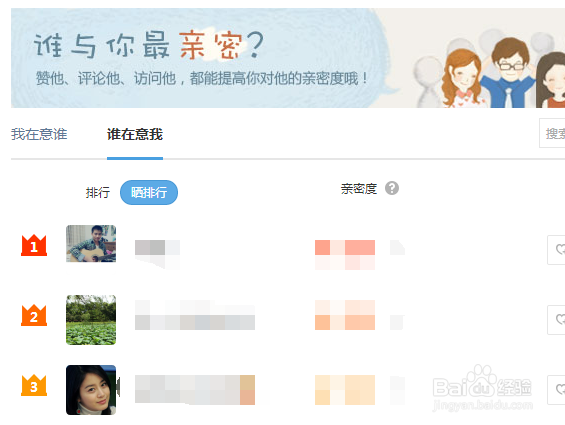Switch to the 我在意谁 tab

click(x=39, y=134)
